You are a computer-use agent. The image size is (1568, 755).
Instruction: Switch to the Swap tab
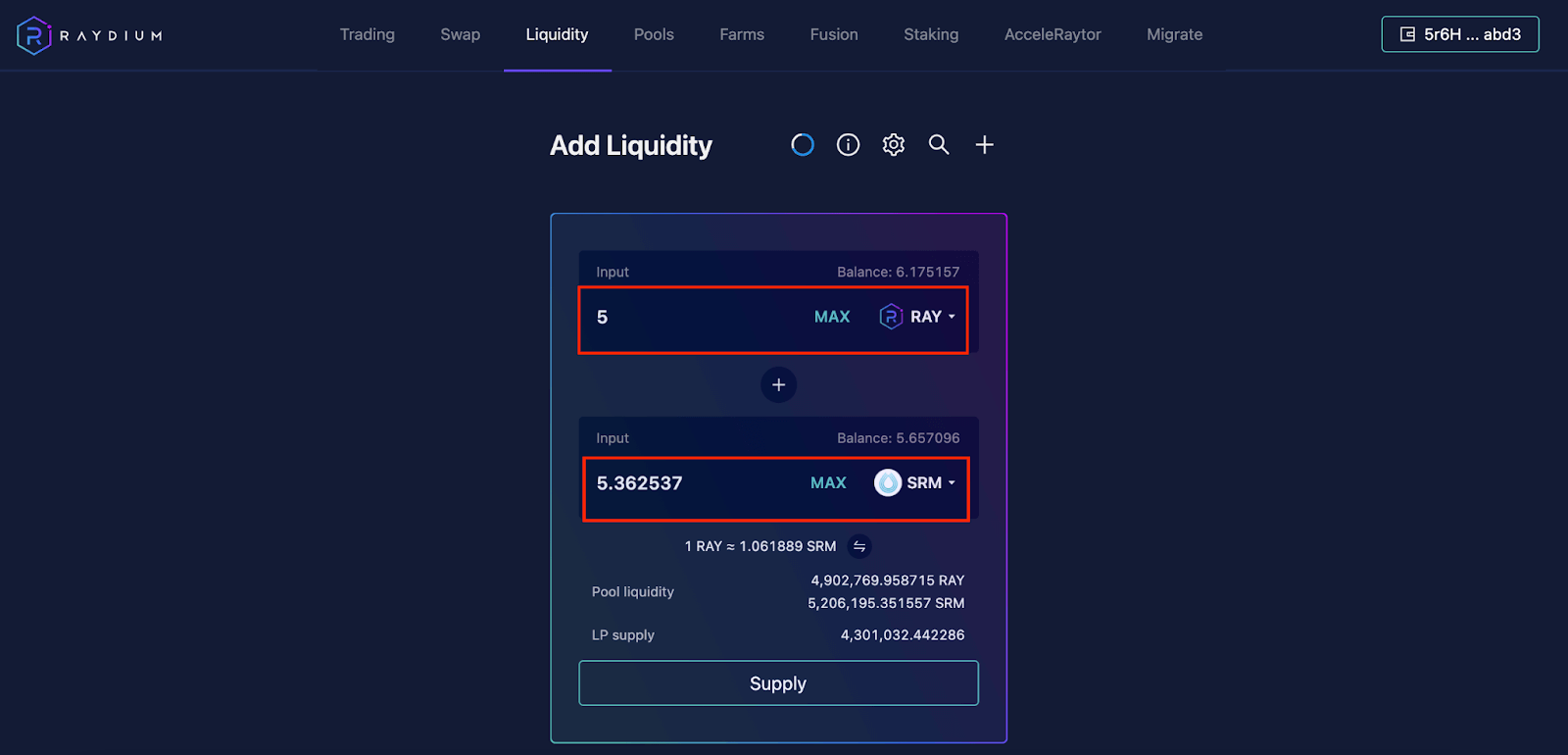[x=460, y=34]
